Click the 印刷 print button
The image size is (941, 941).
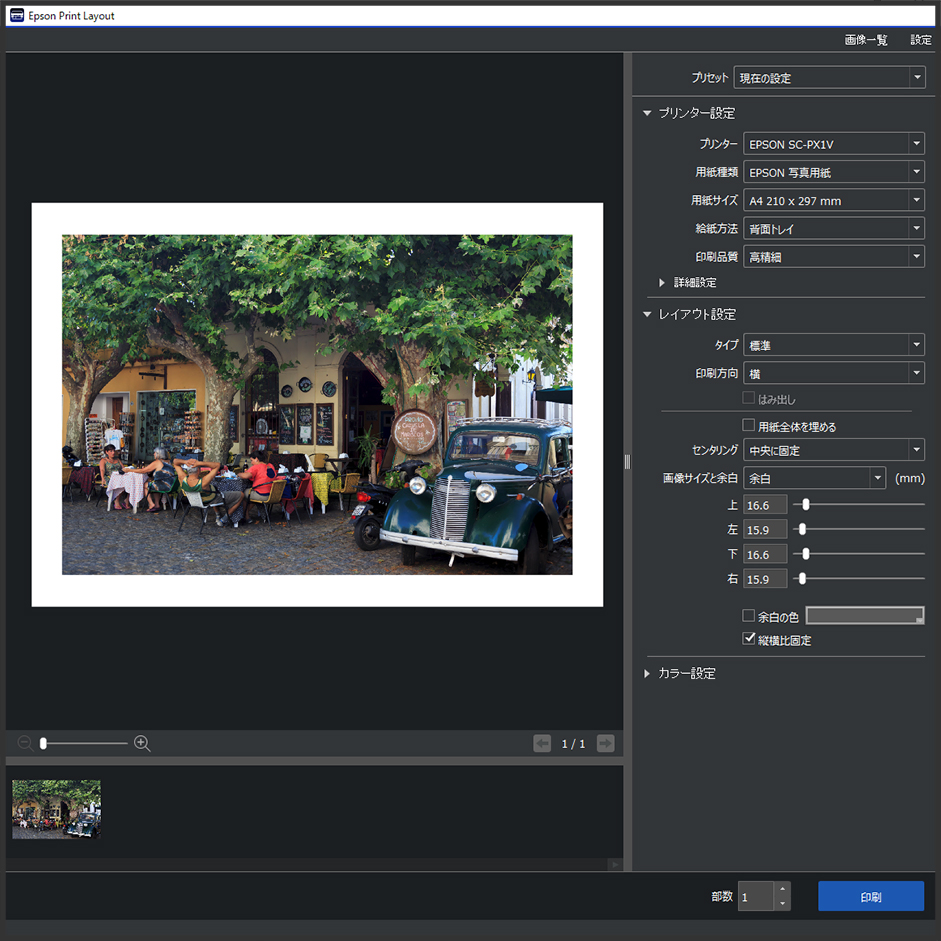tap(870, 896)
